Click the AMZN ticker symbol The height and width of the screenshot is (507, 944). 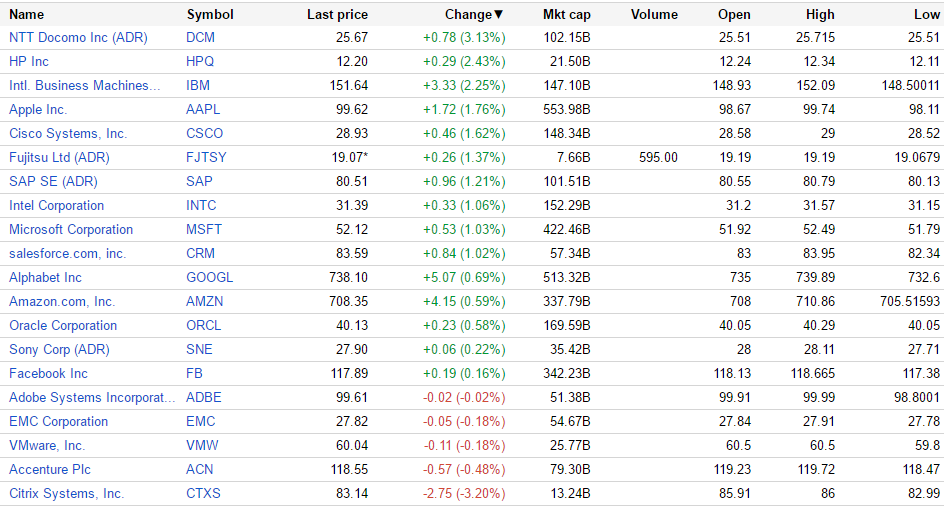(204, 301)
